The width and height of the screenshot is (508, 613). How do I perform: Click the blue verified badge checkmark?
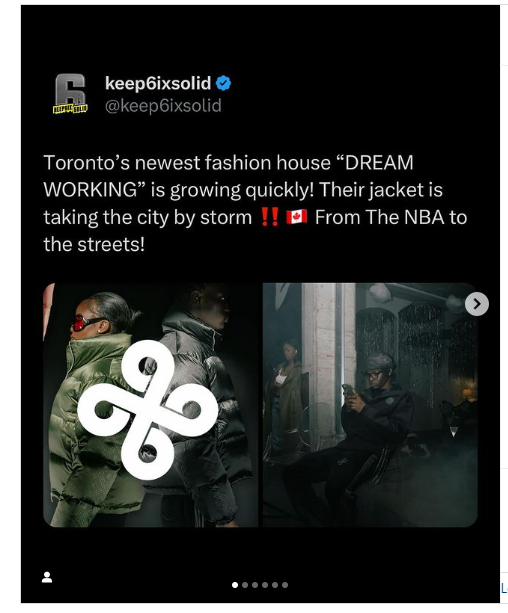point(223,83)
